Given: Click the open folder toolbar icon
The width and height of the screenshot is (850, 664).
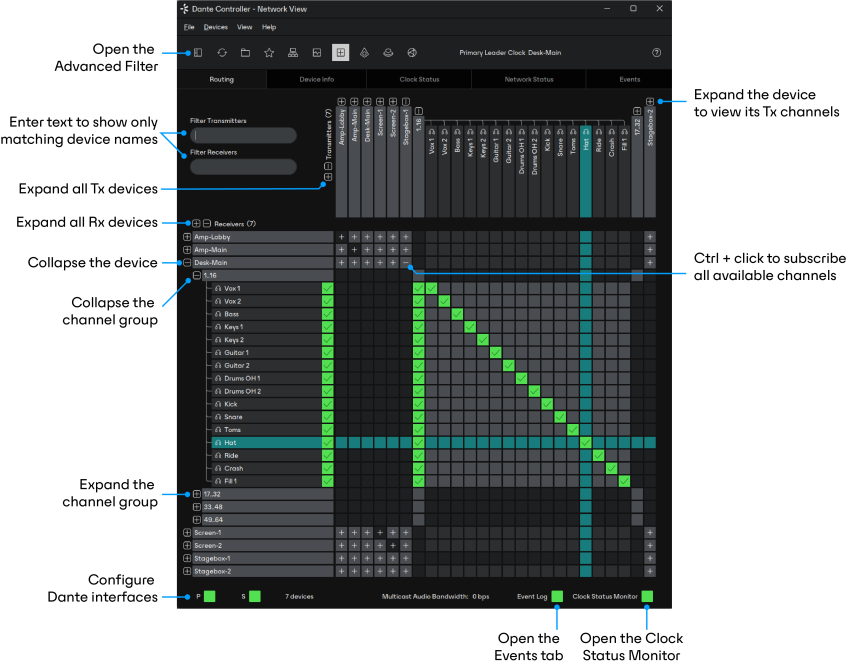Looking at the screenshot, I should [246, 53].
